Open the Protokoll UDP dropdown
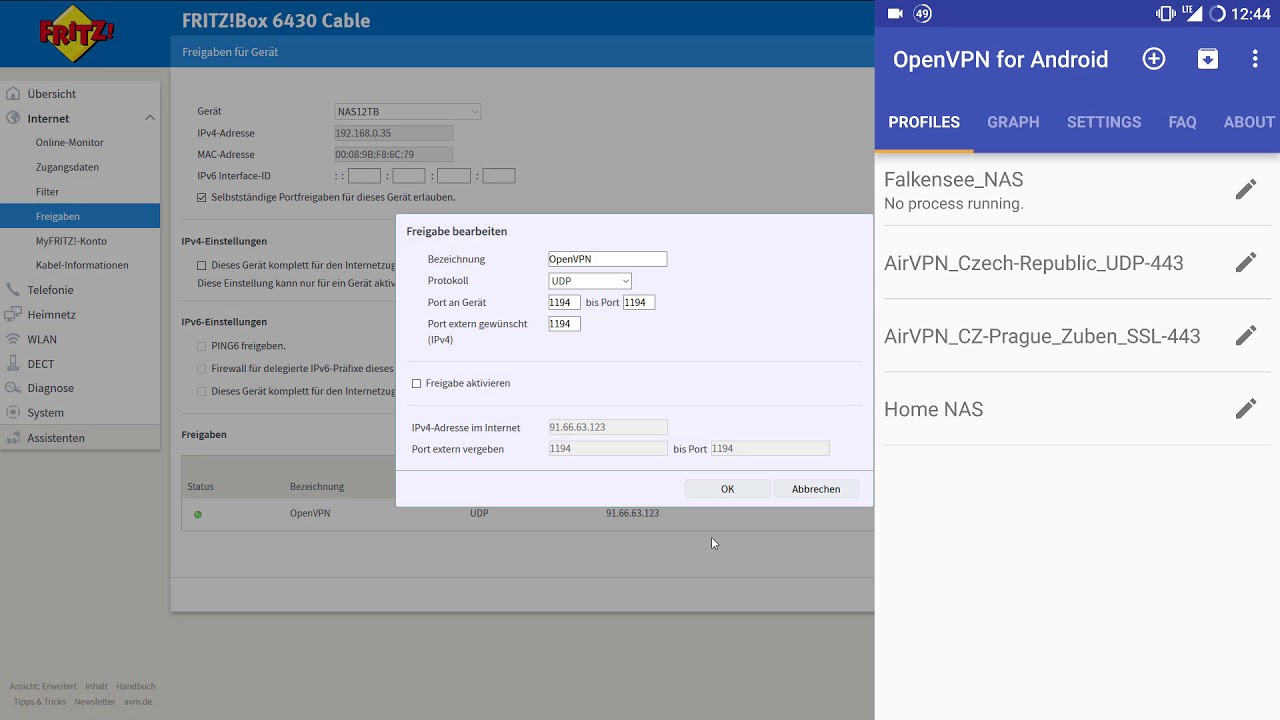Image resolution: width=1280 pixels, height=720 pixels. pyautogui.click(x=590, y=281)
